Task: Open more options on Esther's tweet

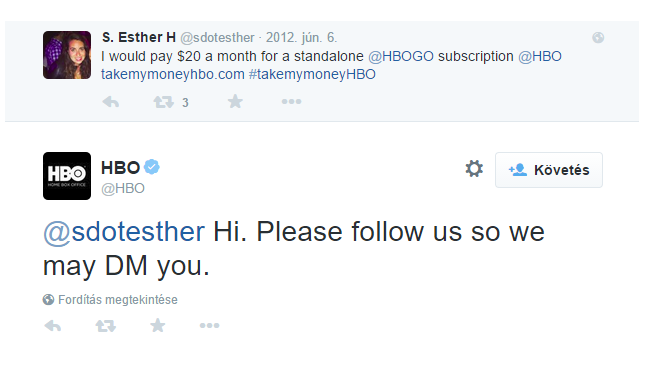Action: (x=291, y=102)
